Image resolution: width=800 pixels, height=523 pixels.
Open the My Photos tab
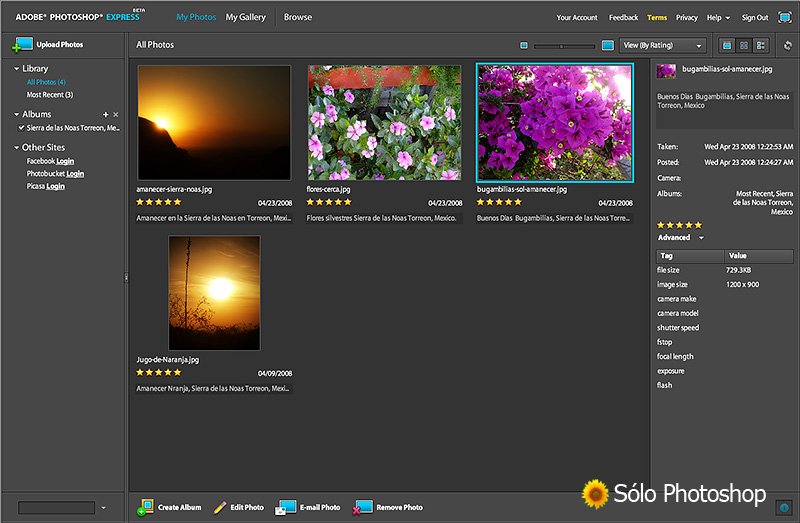tap(196, 17)
